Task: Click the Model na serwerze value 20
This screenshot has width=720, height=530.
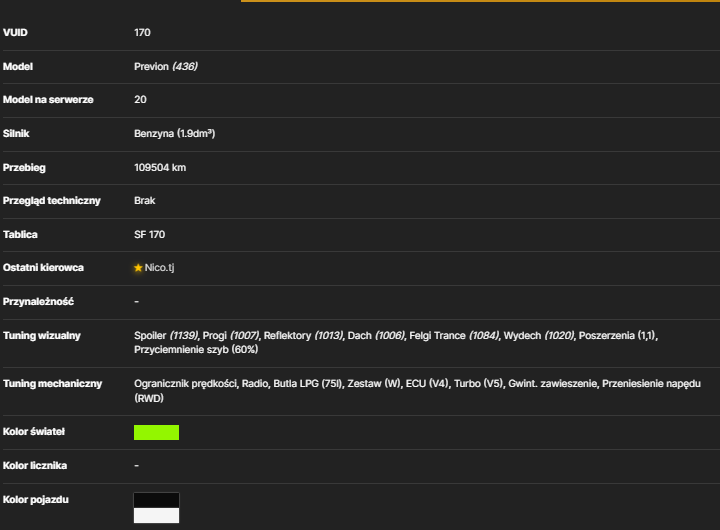Action: (x=141, y=100)
